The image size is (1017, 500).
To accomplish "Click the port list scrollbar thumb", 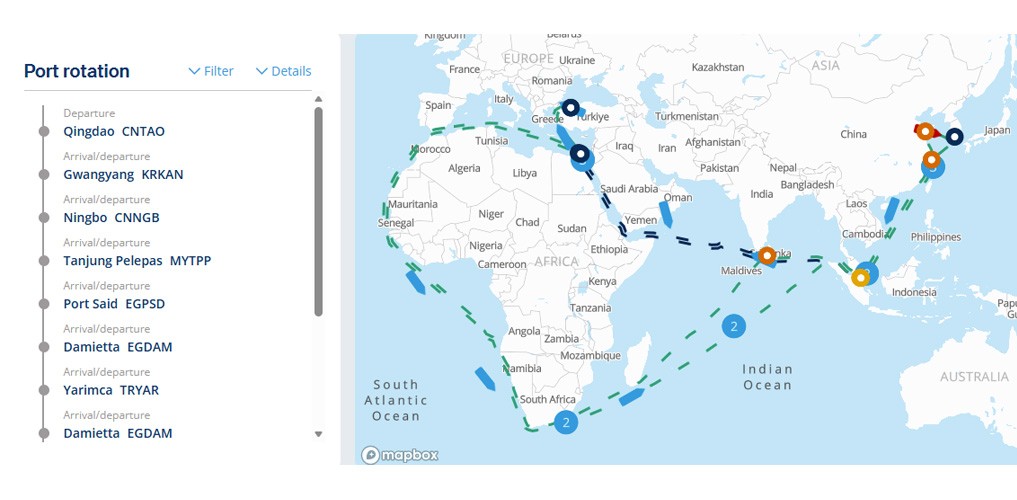I will (x=318, y=211).
